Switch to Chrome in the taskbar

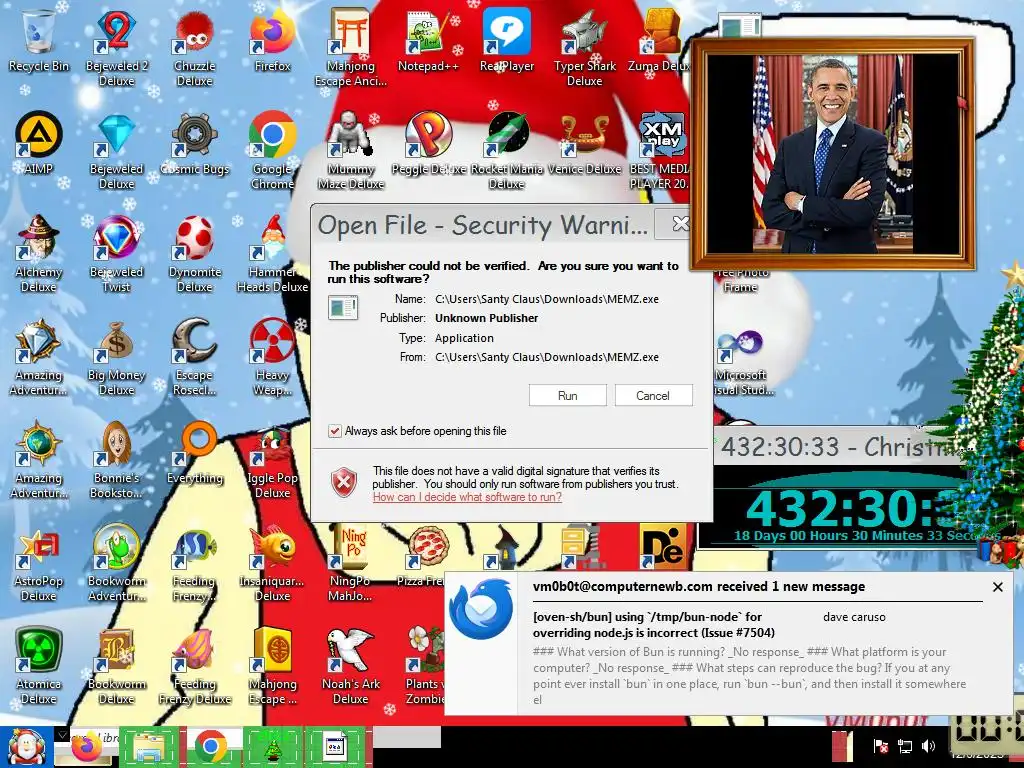pos(210,747)
